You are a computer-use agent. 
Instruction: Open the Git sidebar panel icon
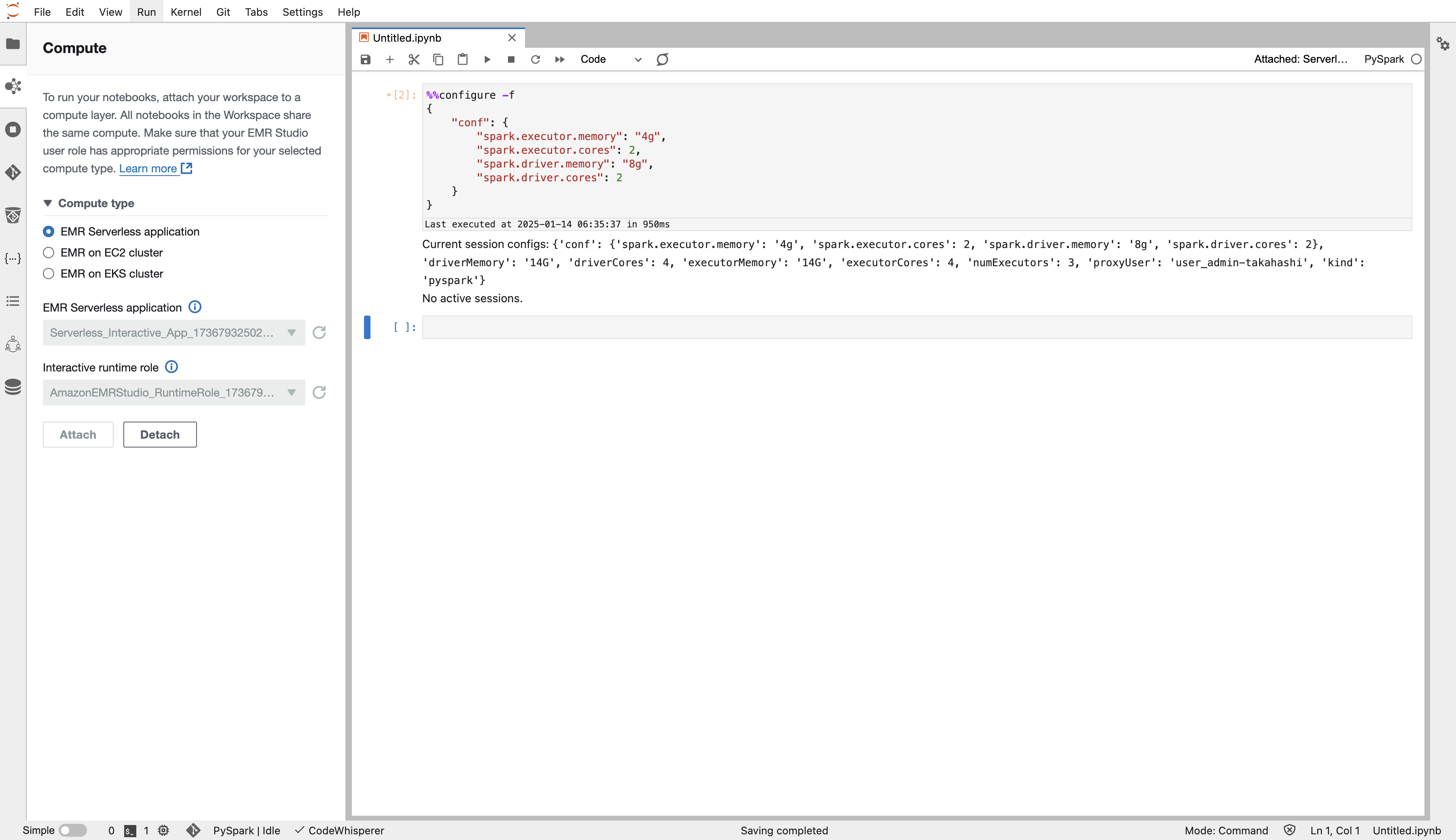[x=13, y=172]
